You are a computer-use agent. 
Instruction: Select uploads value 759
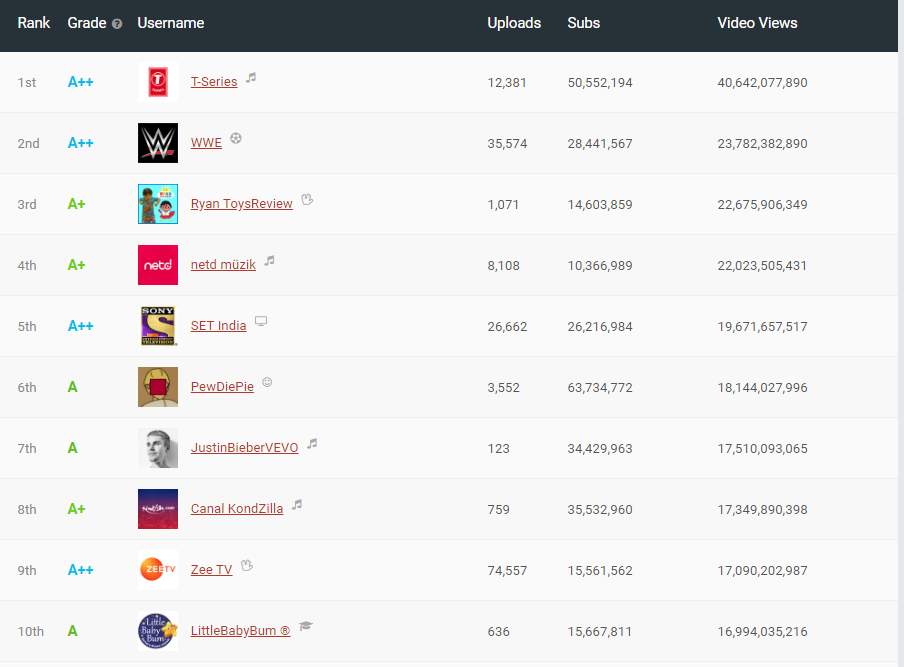[499, 510]
